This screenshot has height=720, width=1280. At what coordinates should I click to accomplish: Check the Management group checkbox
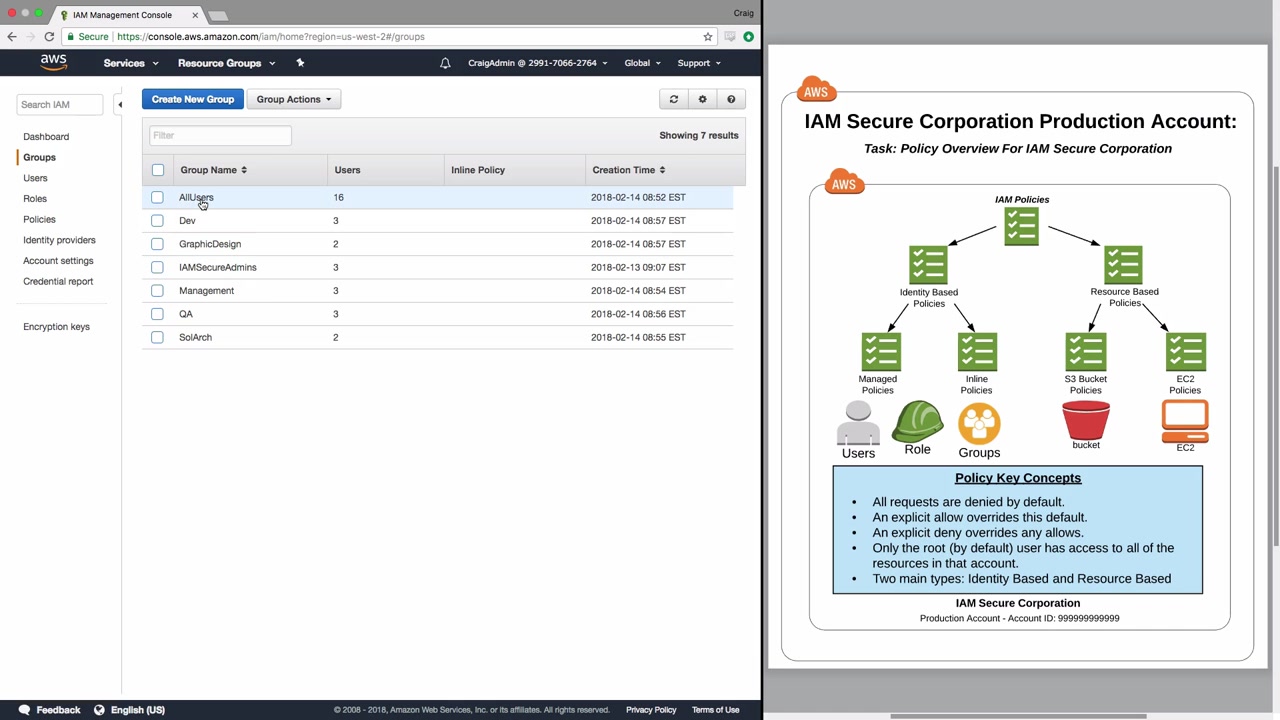point(157,290)
